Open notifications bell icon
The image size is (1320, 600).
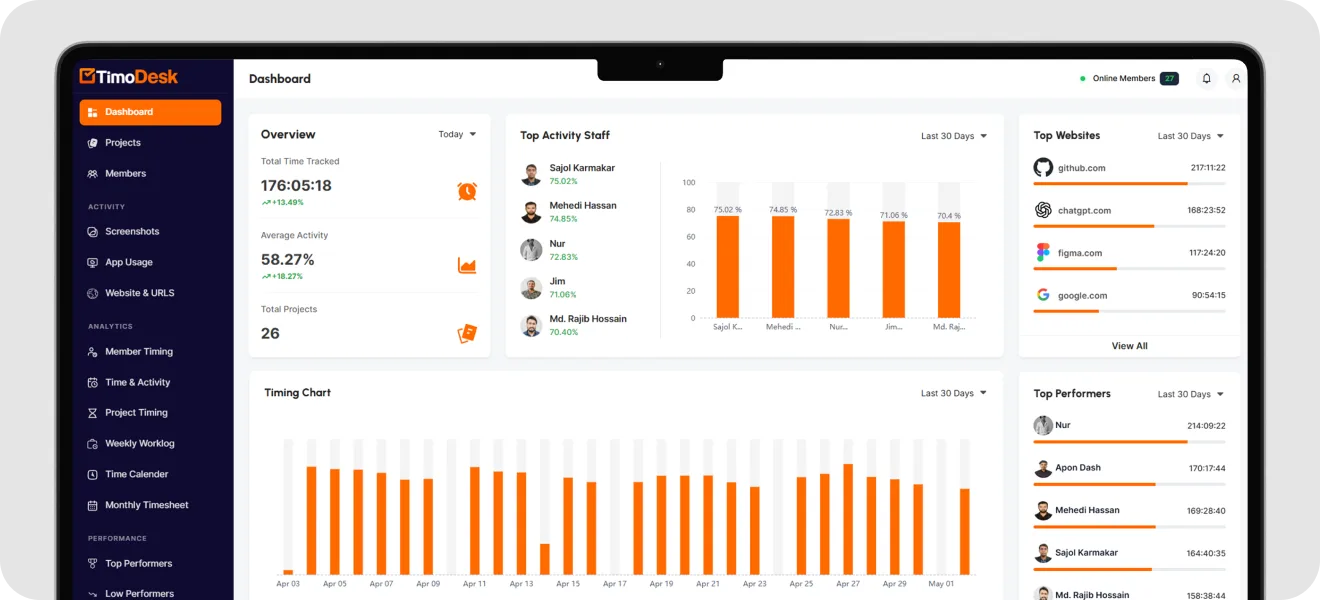[1206, 78]
